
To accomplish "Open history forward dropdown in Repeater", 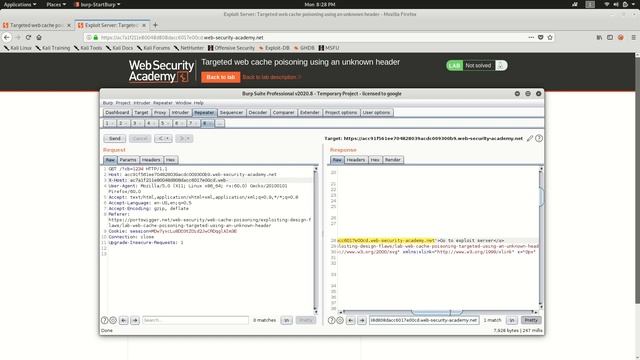I will (x=184, y=138).
